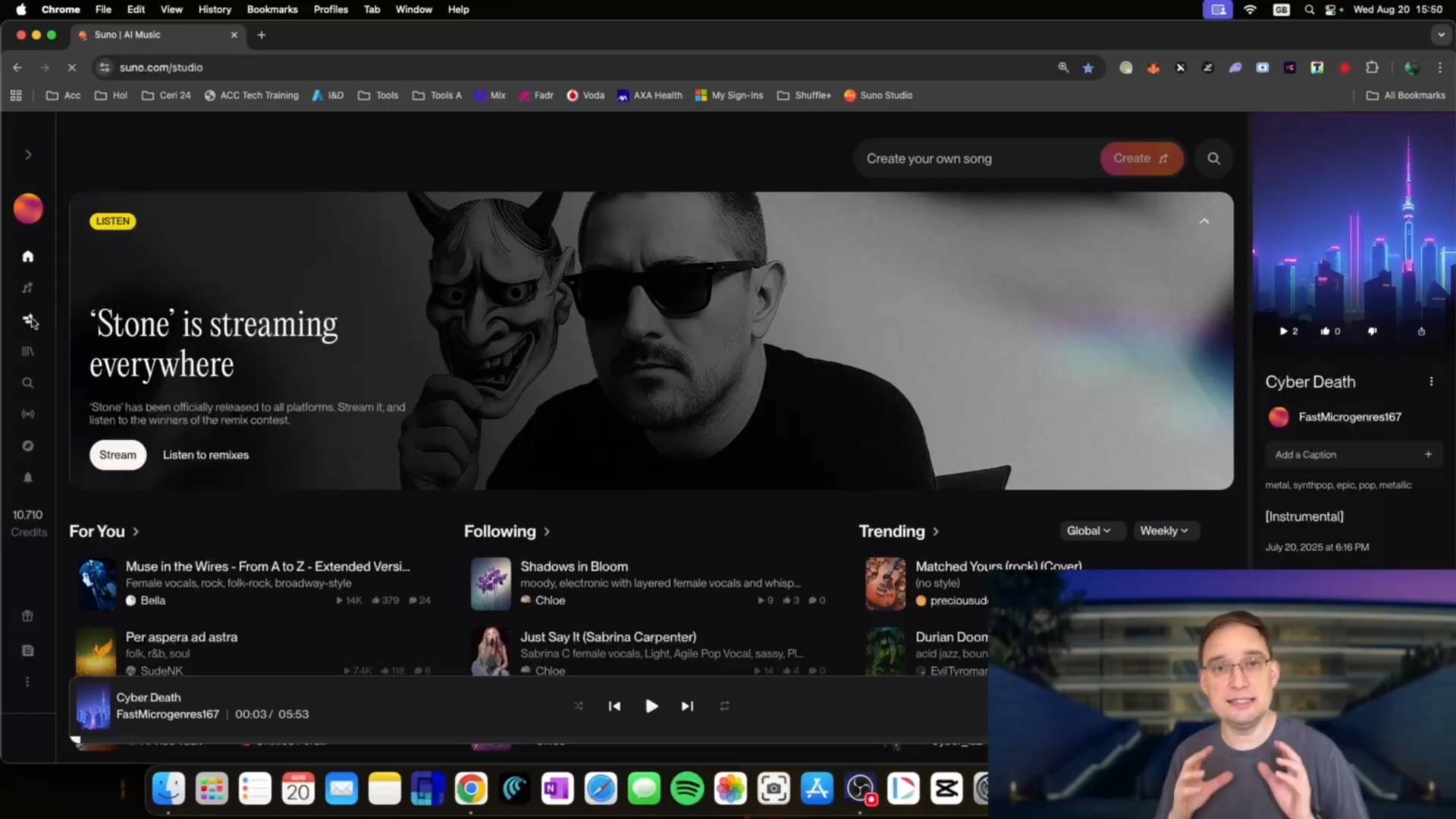1456x819 pixels.
Task: Skip to next track
Action: 687,706
